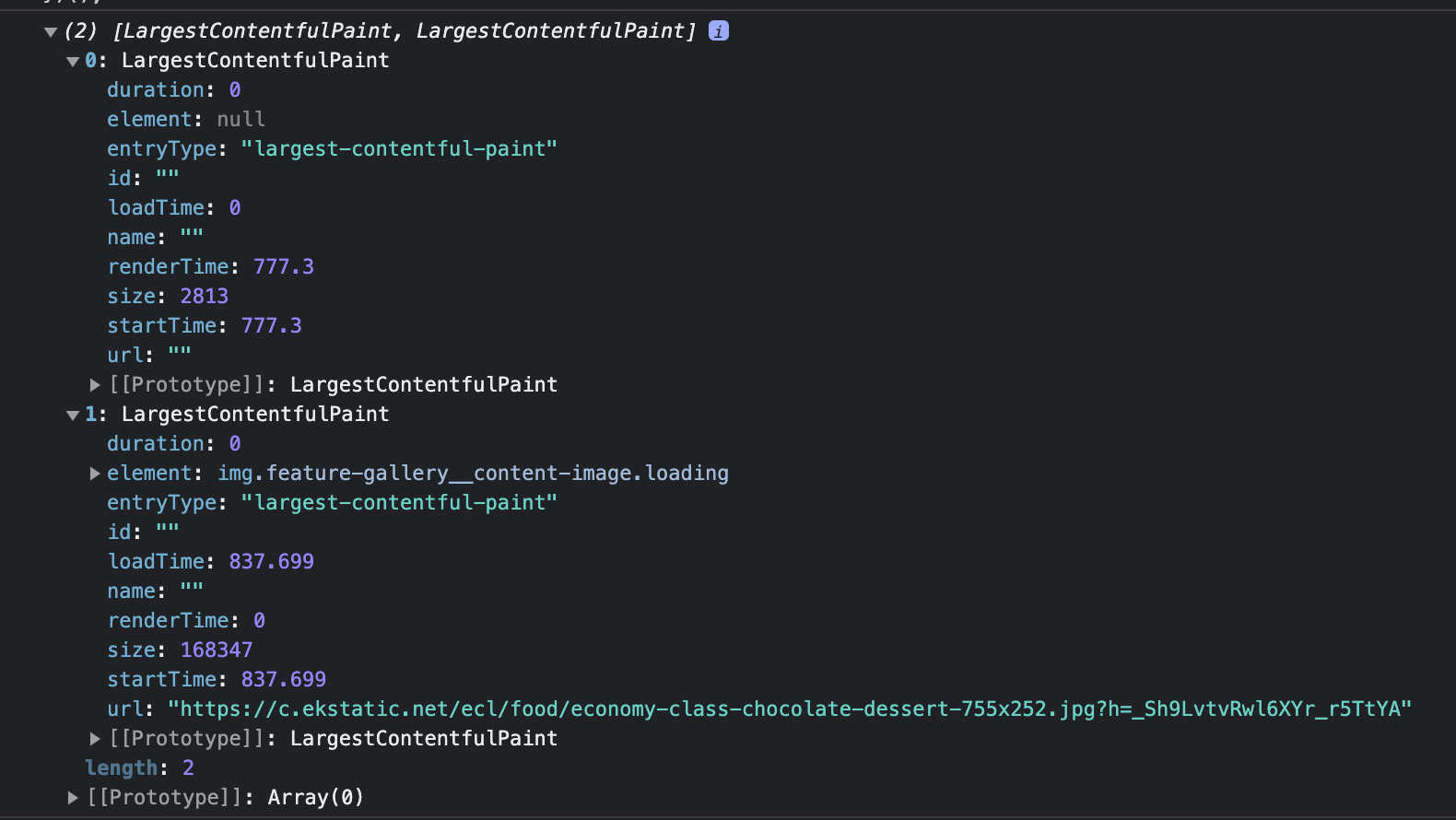Select size value 2813
Image resolution: width=1456 pixels, height=820 pixels.
205,296
